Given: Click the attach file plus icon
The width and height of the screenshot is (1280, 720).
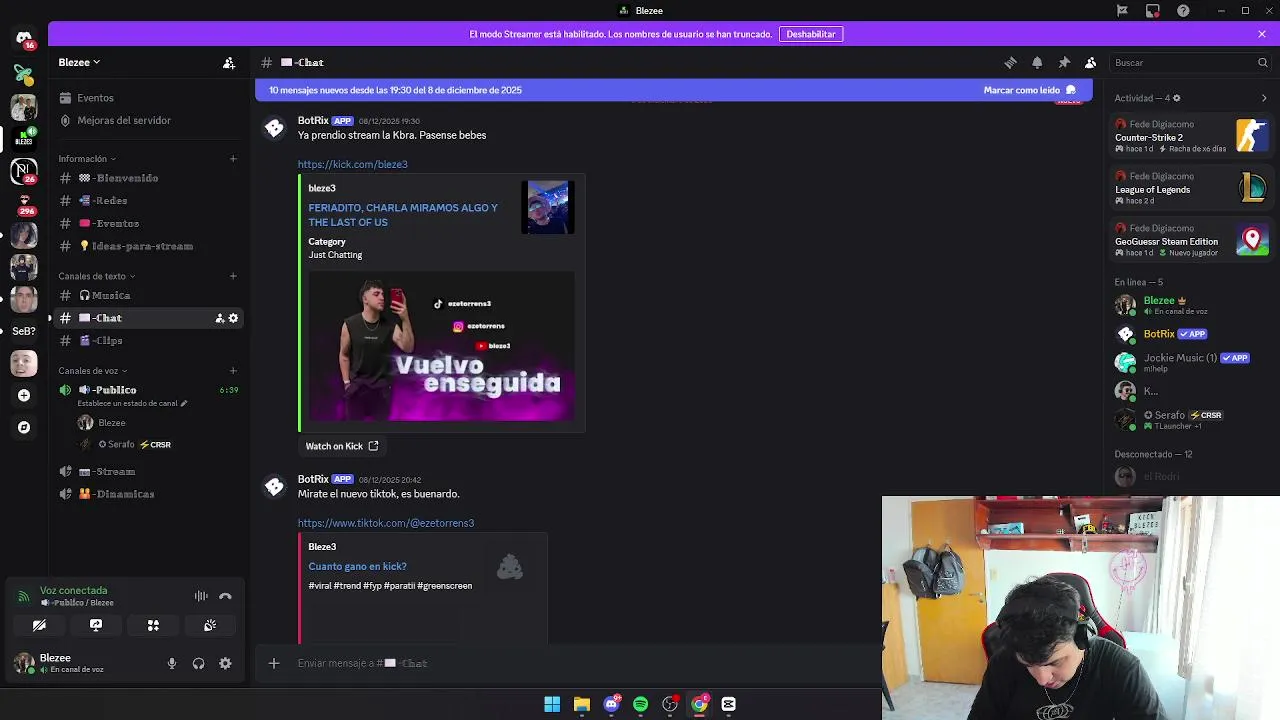Looking at the screenshot, I should pyautogui.click(x=273, y=663).
